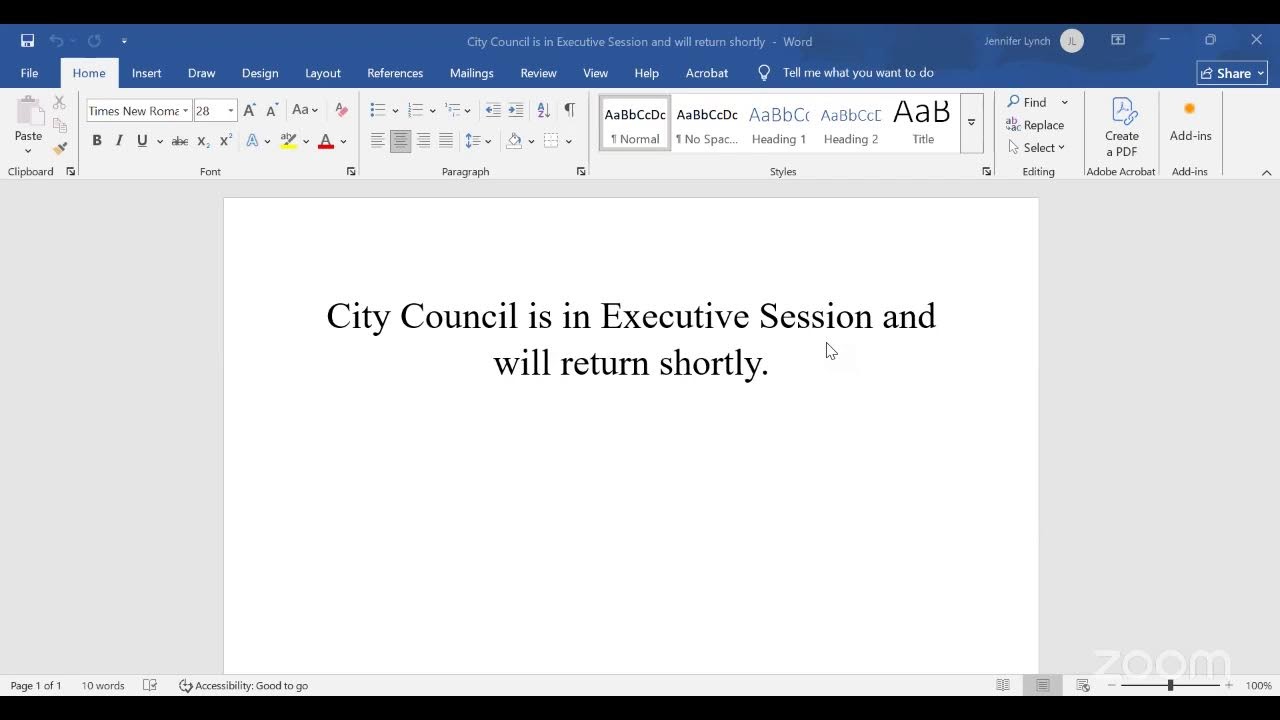
Task: Save the document with the floppy disk icon
Action: click(x=27, y=41)
